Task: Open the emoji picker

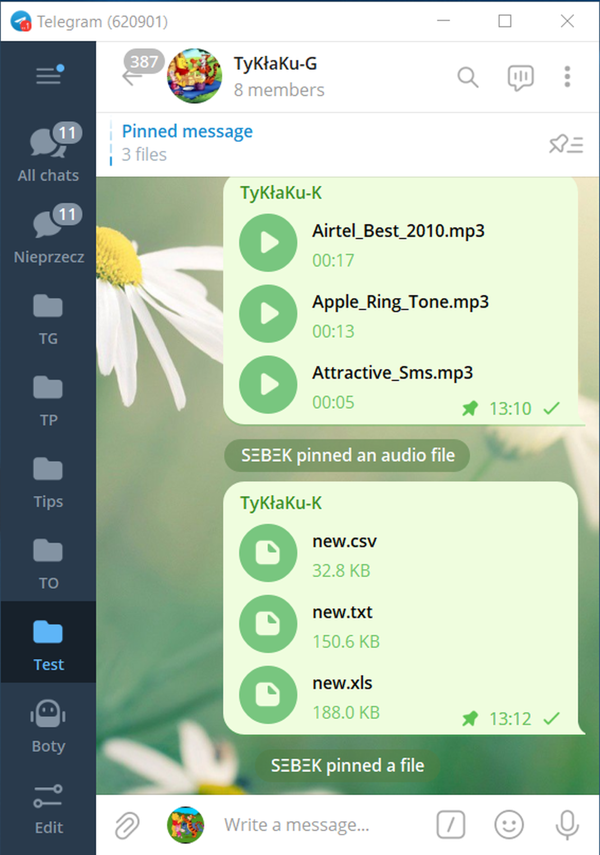Action: click(x=509, y=825)
